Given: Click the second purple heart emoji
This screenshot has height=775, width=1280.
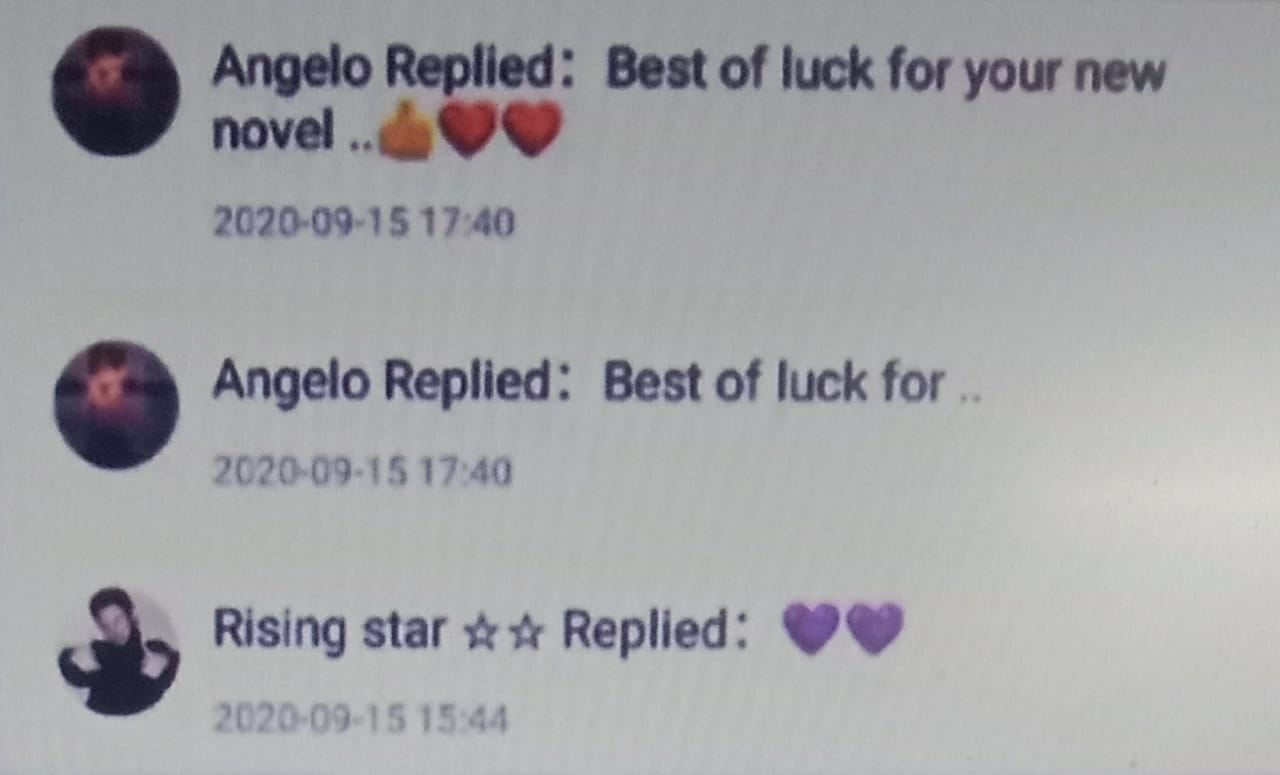Looking at the screenshot, I should (874, 629).
